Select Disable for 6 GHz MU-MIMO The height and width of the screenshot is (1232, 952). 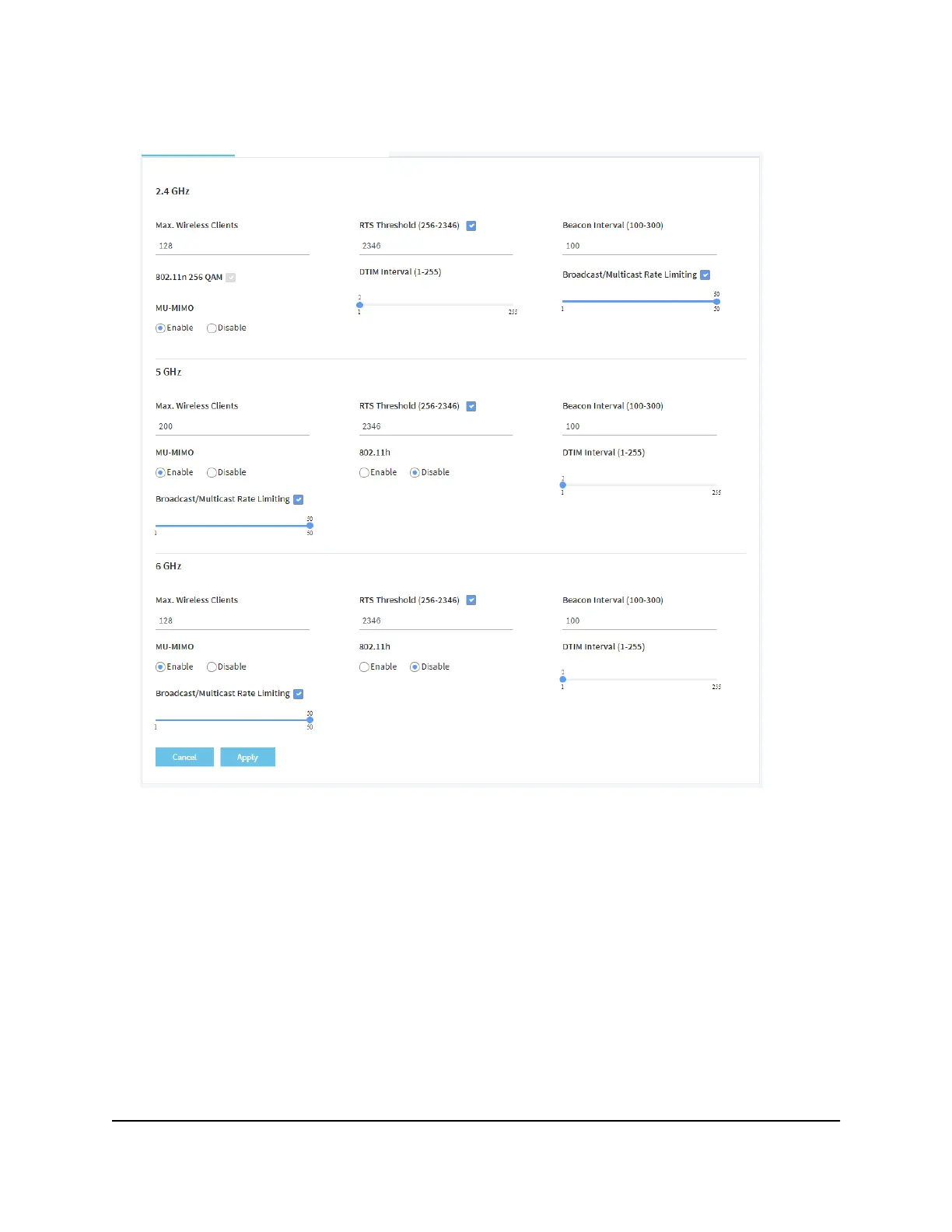click(x=212, y=667)
